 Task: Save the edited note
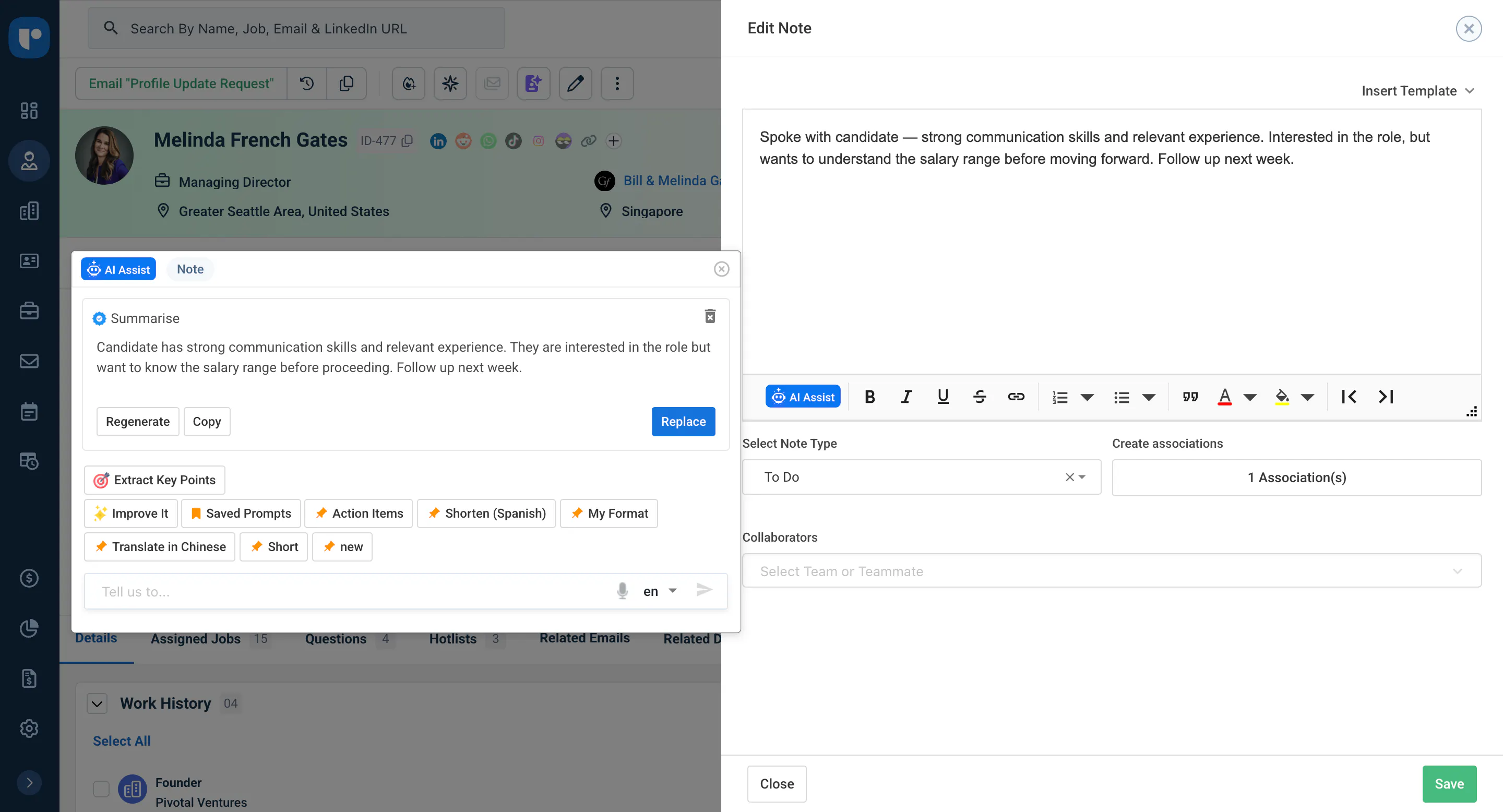(1449, 784)
